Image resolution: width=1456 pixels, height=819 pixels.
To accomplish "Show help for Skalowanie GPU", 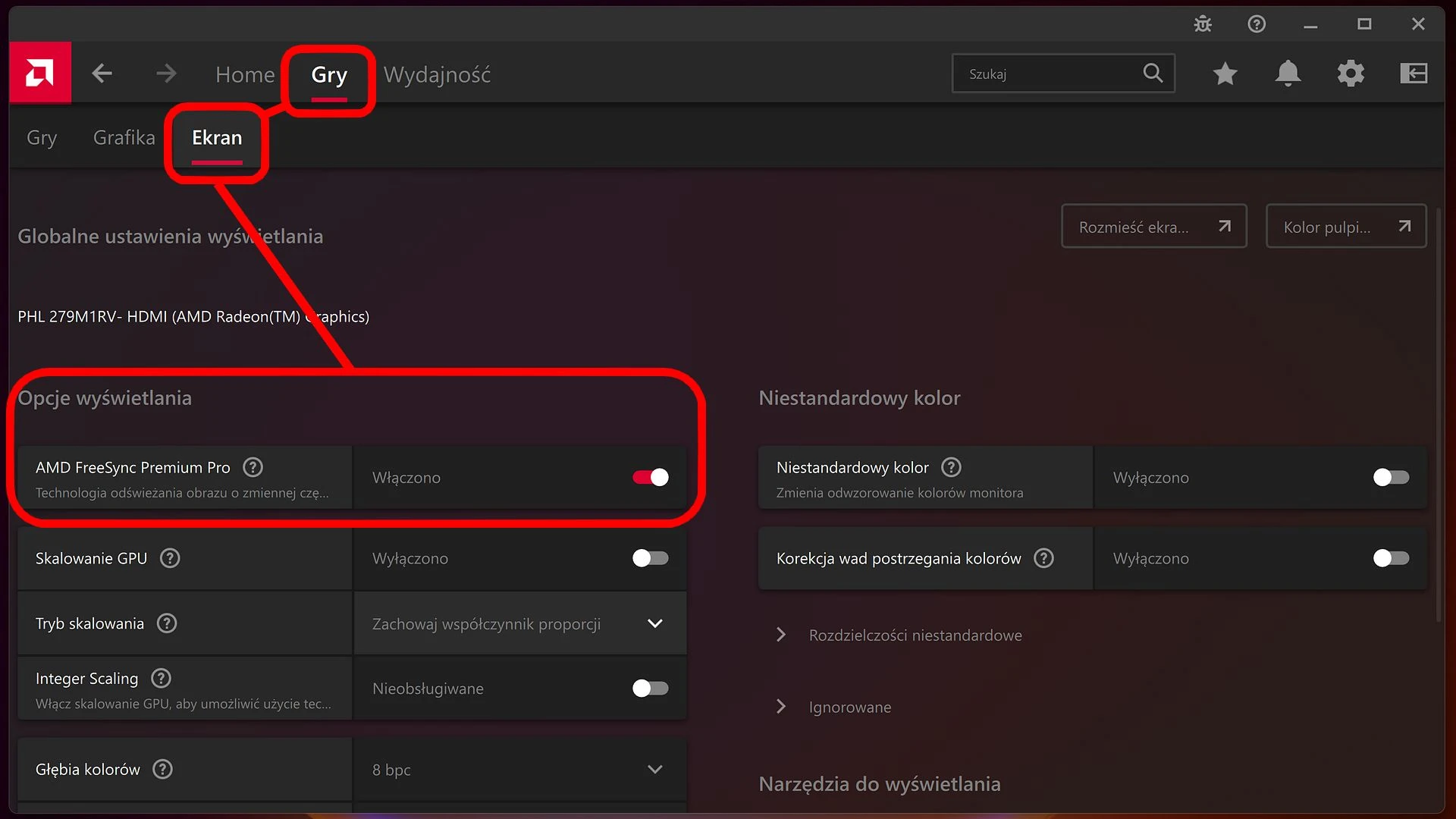I will [x=170, y=558].
